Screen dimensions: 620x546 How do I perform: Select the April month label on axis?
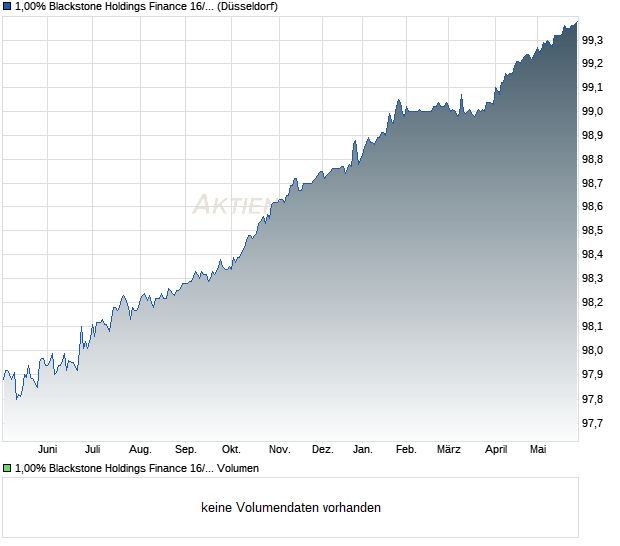496,450
